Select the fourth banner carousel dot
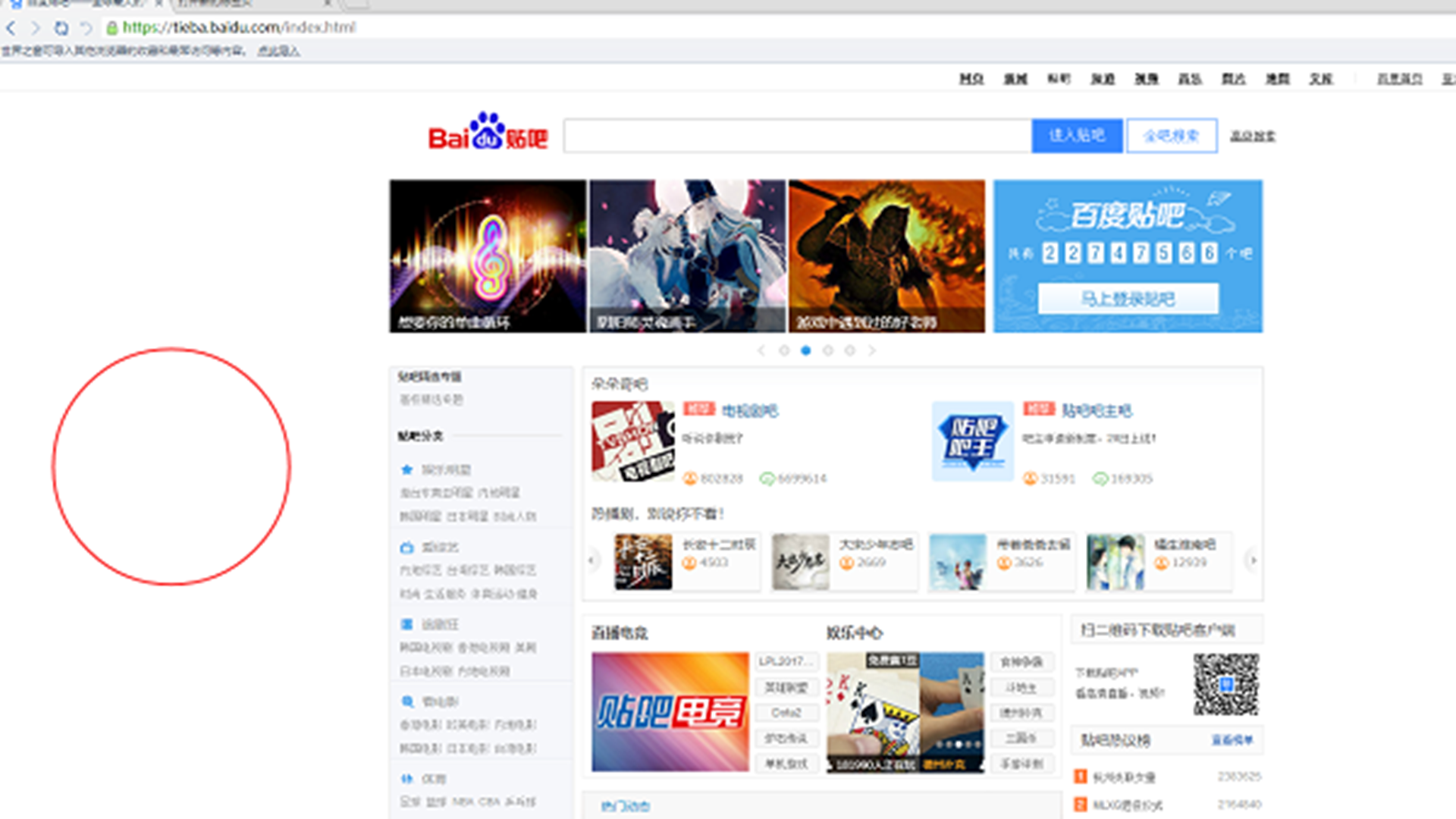 point(850,350)
